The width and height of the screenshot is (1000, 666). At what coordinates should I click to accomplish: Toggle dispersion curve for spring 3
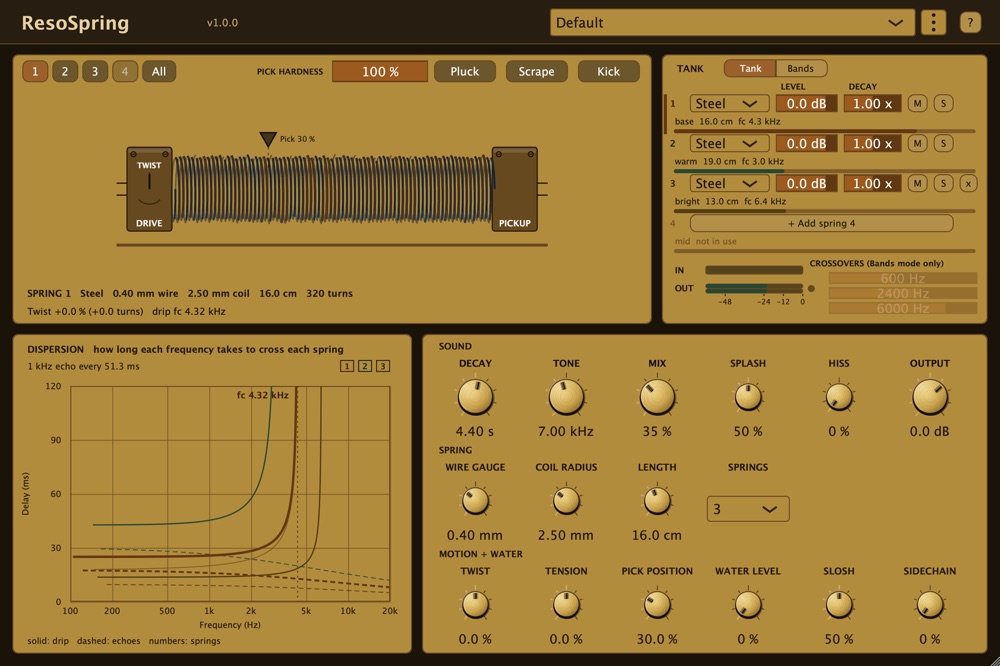[383, 366]
